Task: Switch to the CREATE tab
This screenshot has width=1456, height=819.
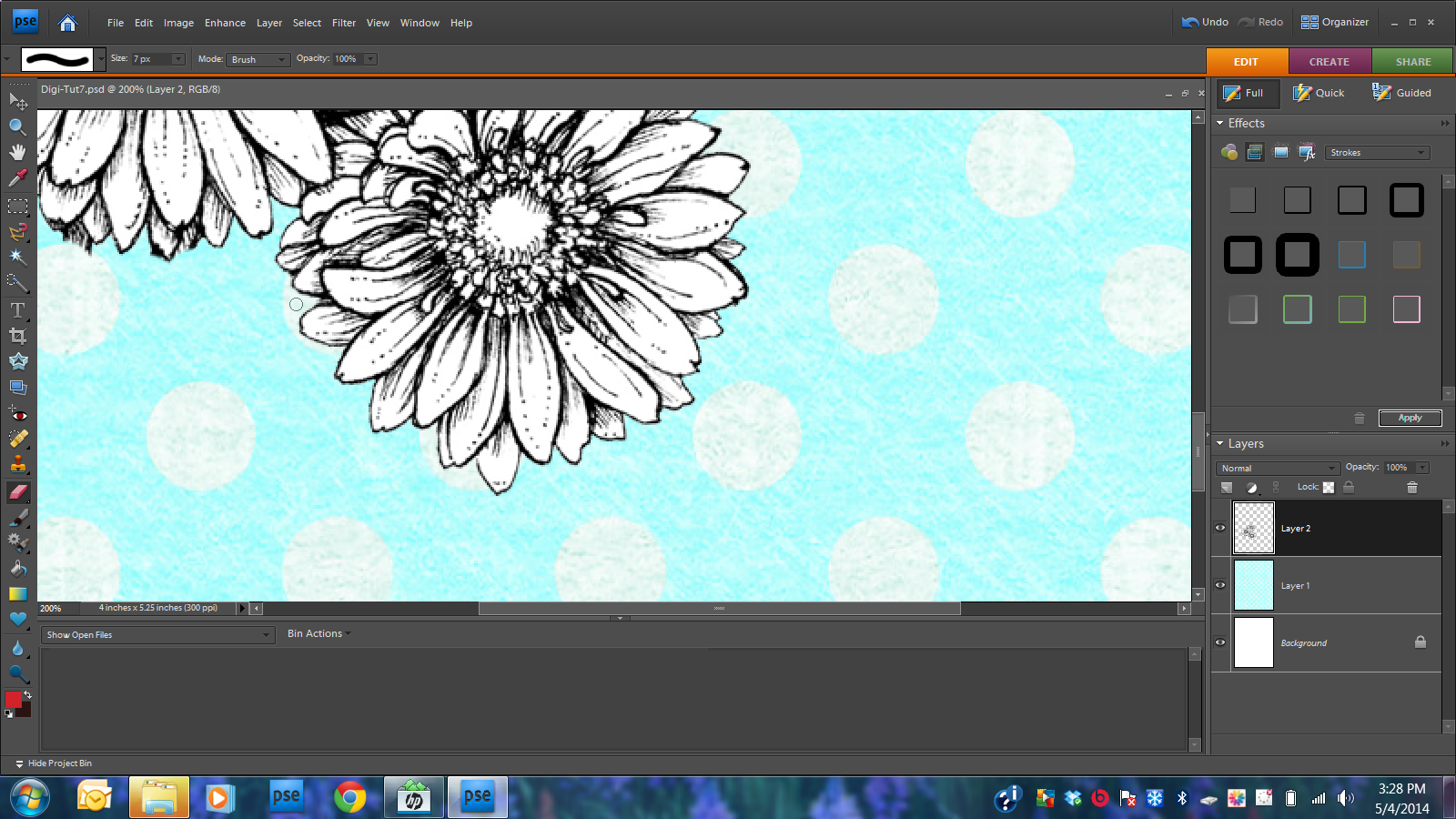Action: (x=1329, y=62)
